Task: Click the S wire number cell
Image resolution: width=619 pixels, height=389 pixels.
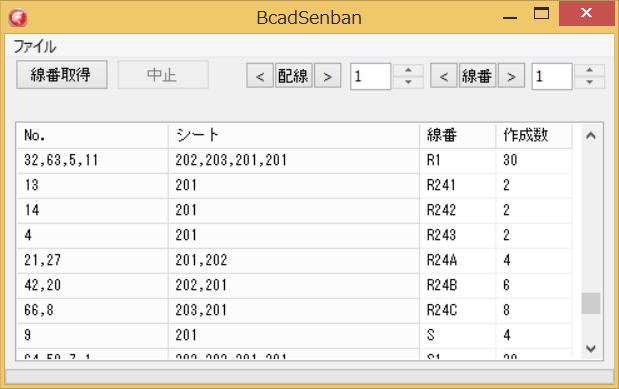Action: click(458, 336)
